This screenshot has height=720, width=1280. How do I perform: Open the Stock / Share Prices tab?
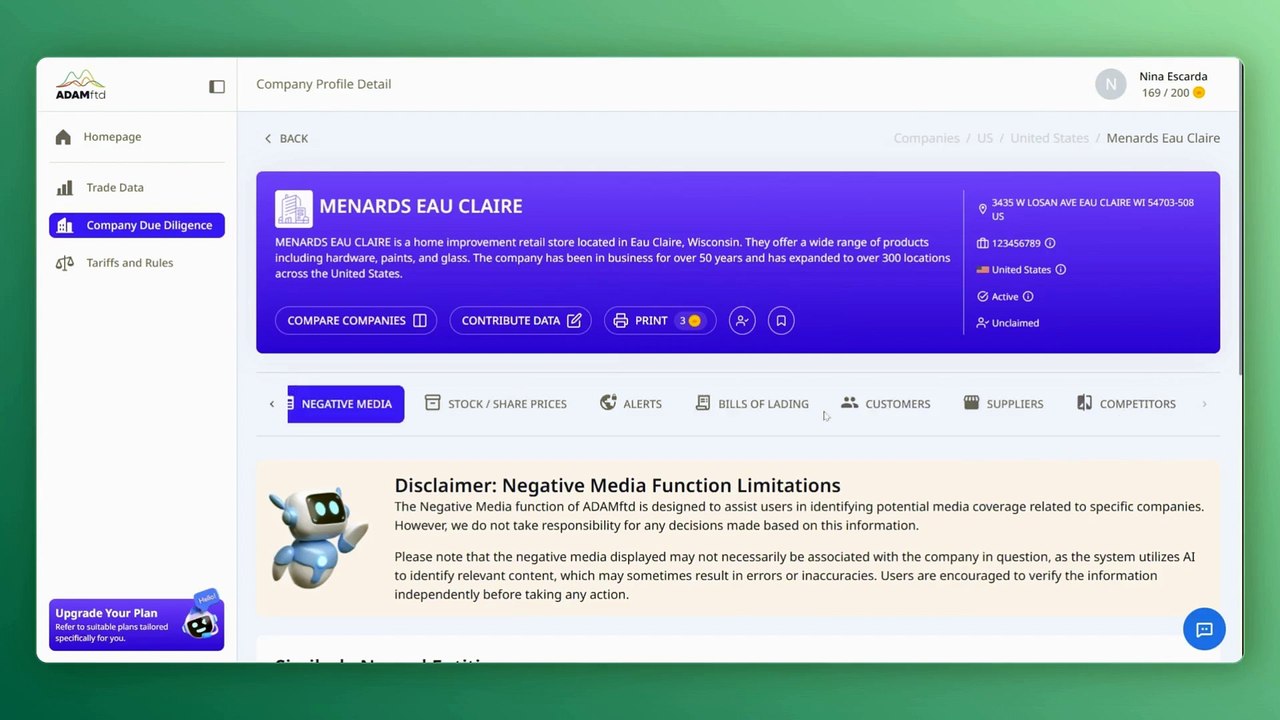(x=496, y=404)
